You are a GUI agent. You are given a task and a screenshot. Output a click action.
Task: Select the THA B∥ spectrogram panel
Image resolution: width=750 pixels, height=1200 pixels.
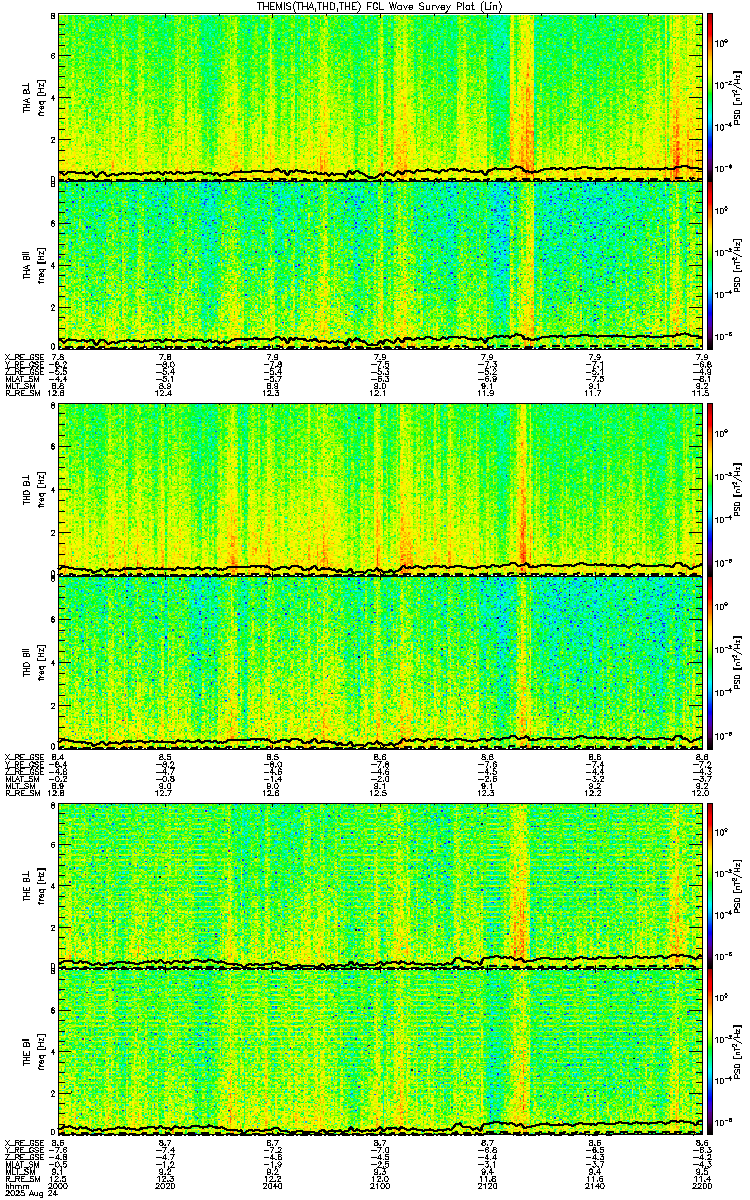(x=380, y=264)
